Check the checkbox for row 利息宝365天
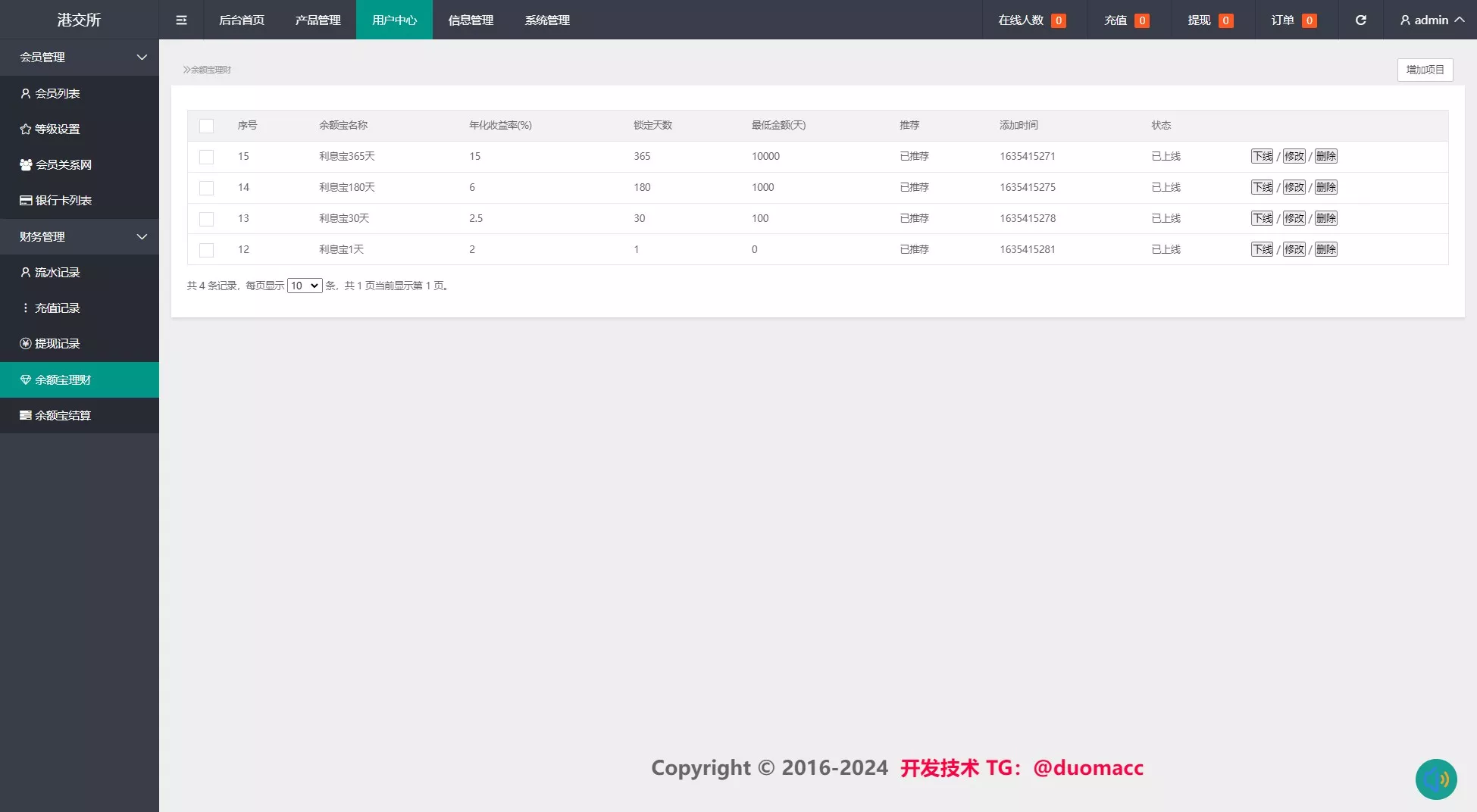 tap(206, 157)
